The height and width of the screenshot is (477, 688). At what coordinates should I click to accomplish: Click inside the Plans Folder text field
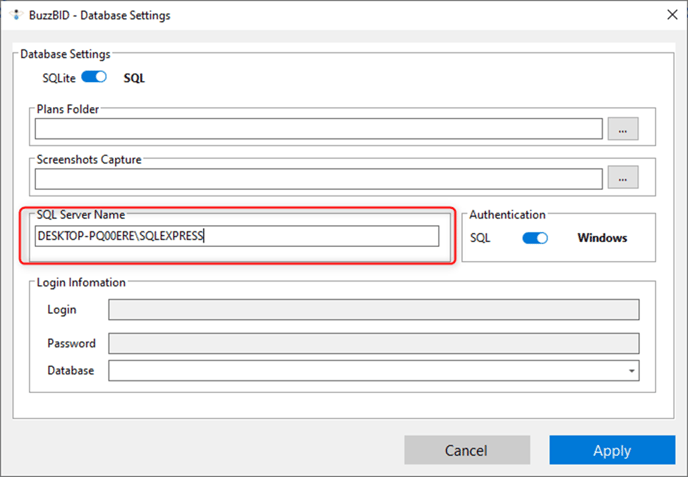pos(319,129)
